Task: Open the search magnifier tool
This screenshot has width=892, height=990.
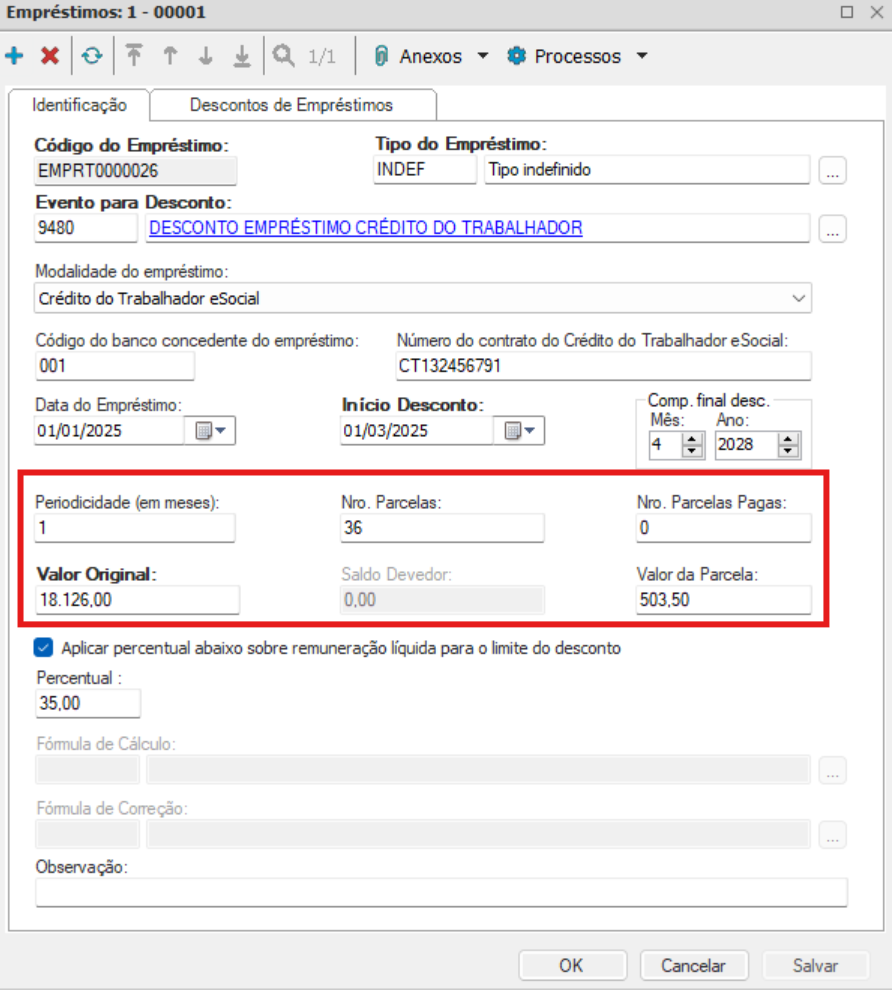Action: (x=283, y=56)
